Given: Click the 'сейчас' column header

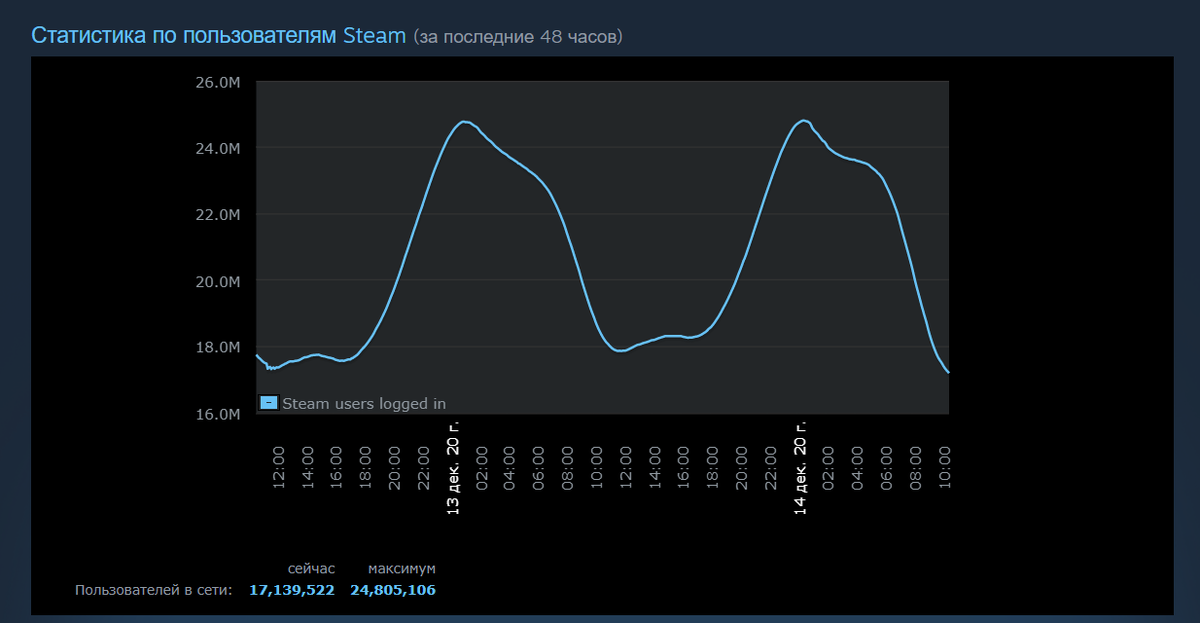Looking at the screenshot, I should point(313,567).
